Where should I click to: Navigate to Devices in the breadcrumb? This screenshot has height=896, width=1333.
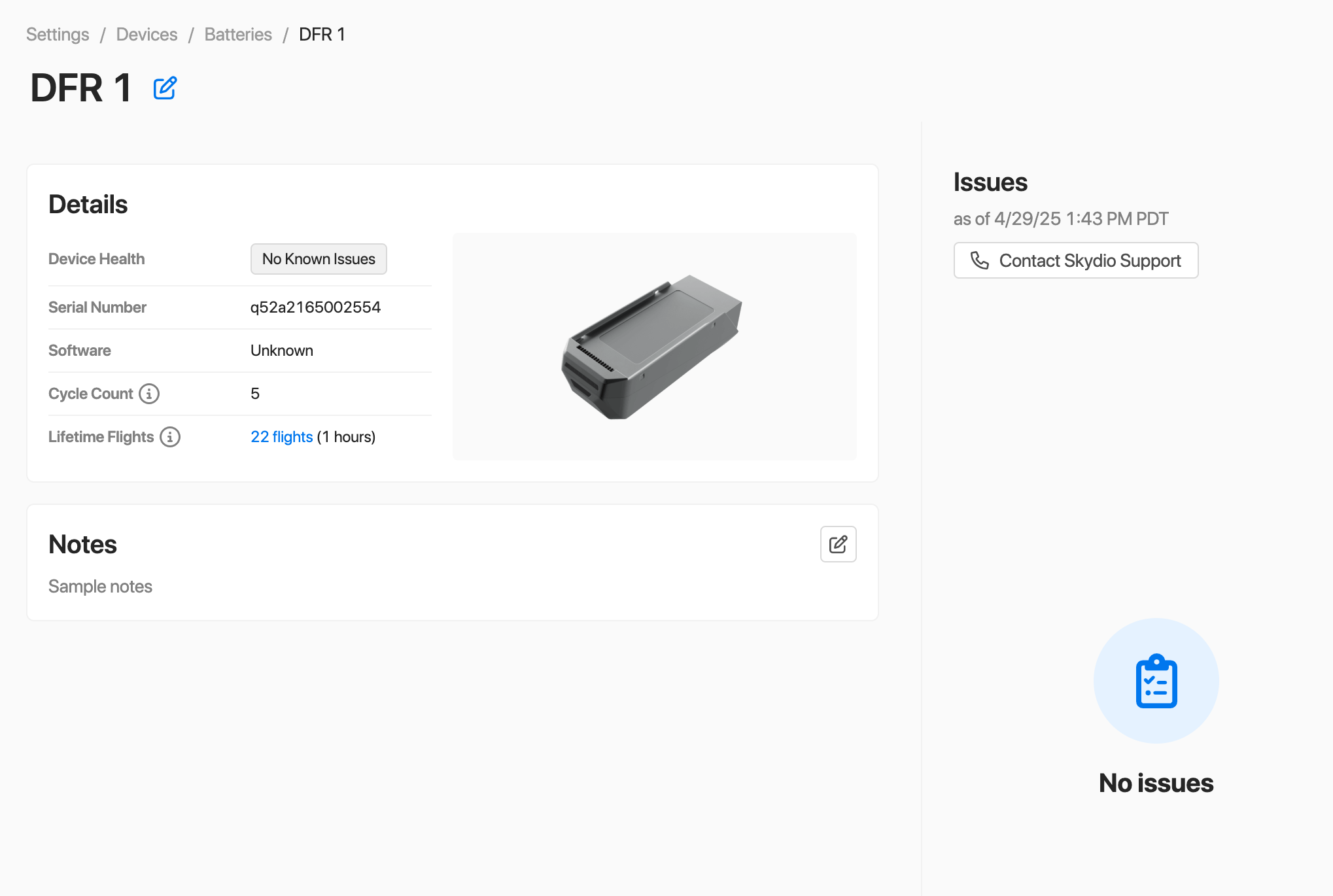147,35
